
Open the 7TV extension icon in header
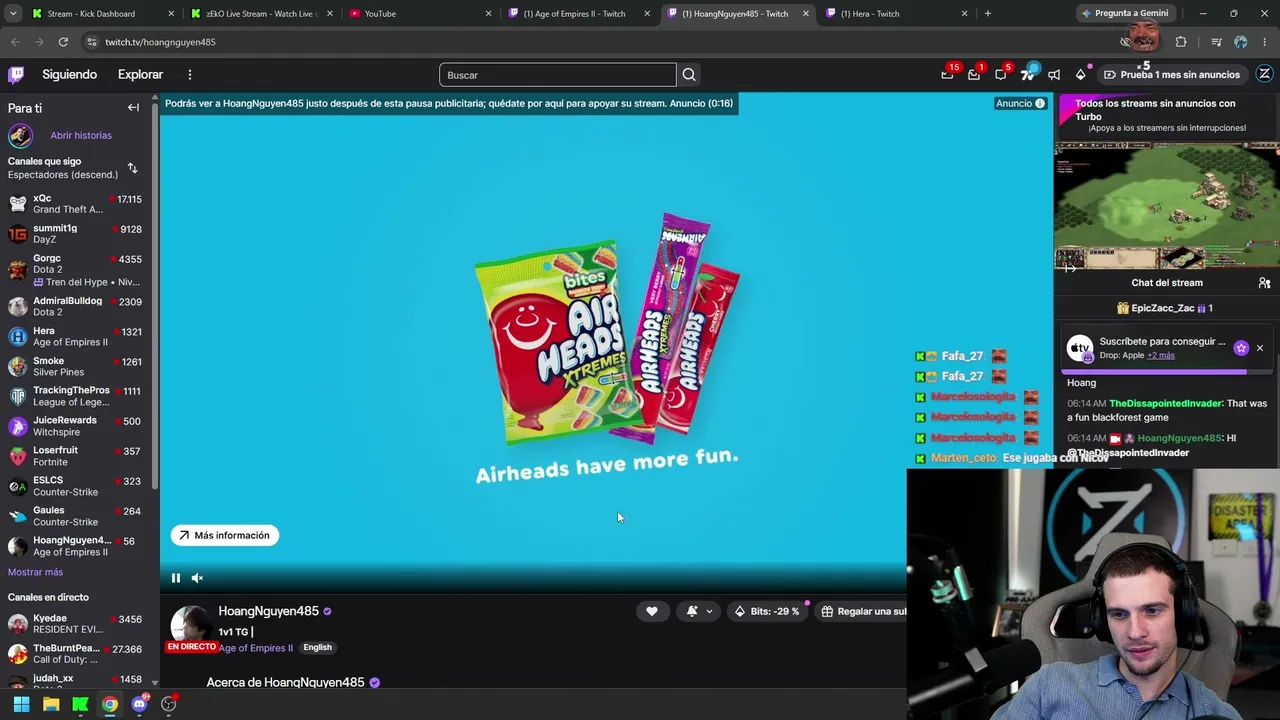[x=1028, y=74]
